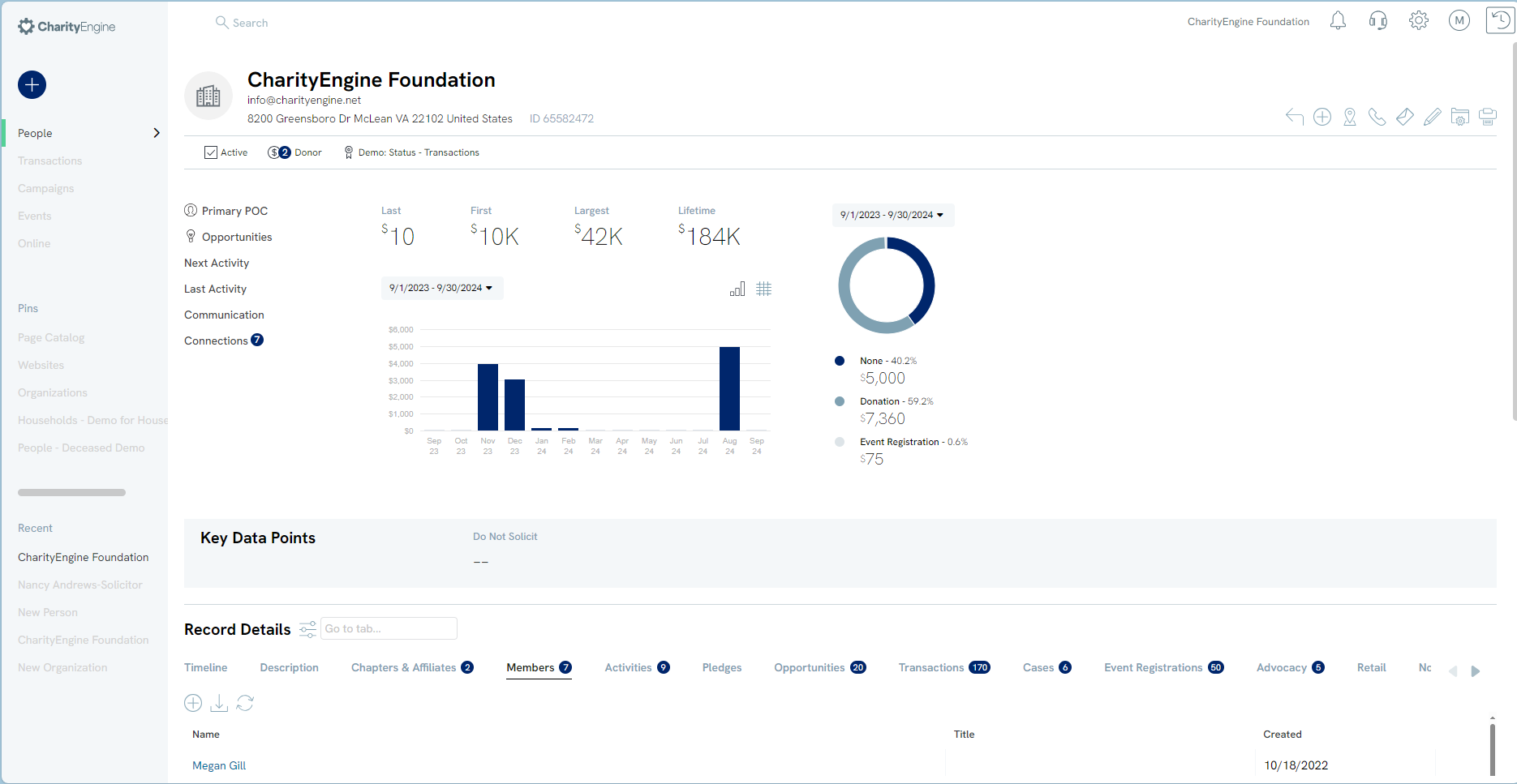Click the Aug 24 bar in chart
The image size is (1517, 784).
coord(729,388)
